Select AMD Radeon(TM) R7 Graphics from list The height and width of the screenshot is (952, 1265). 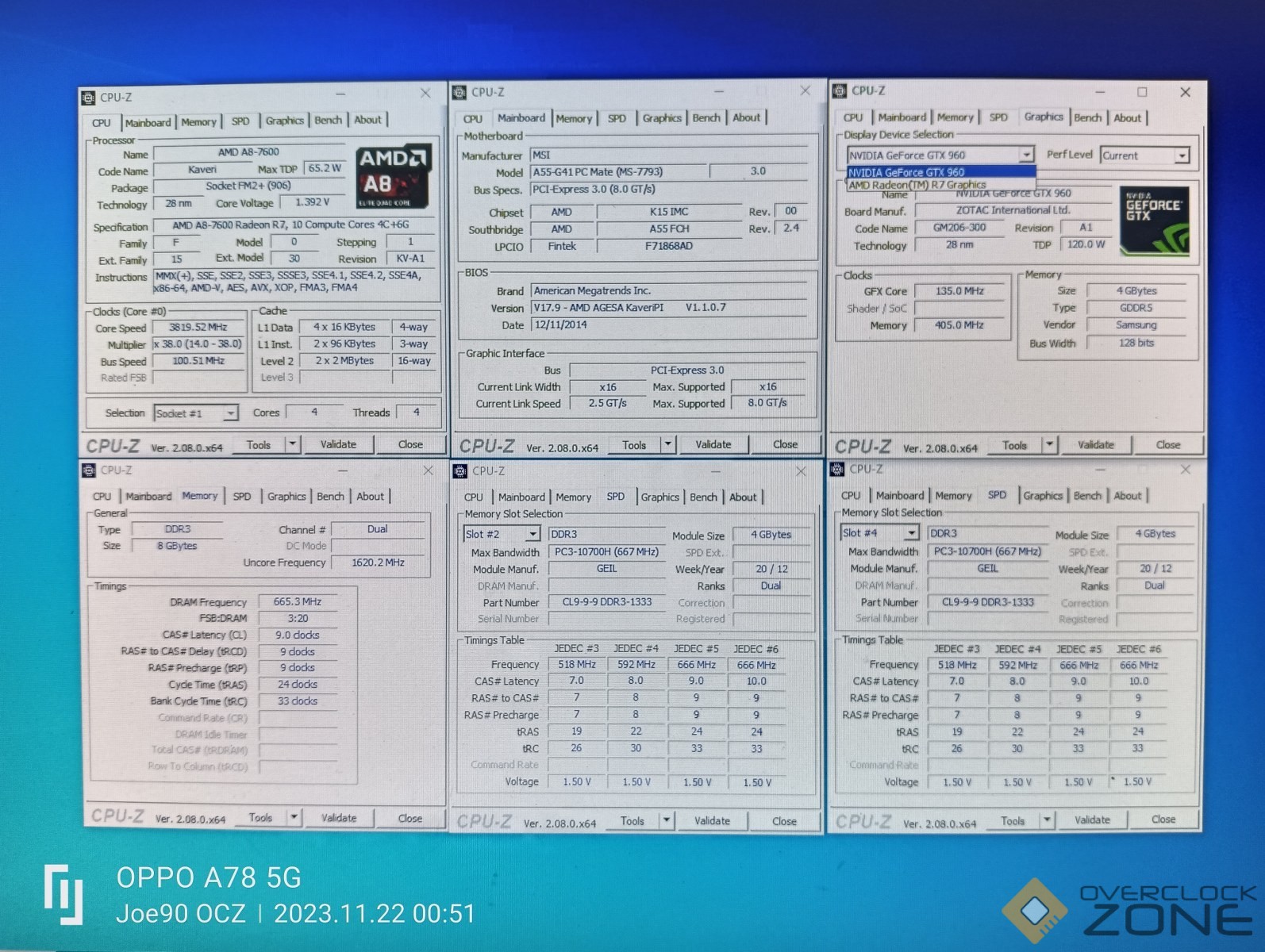click(x=940, y=185)
